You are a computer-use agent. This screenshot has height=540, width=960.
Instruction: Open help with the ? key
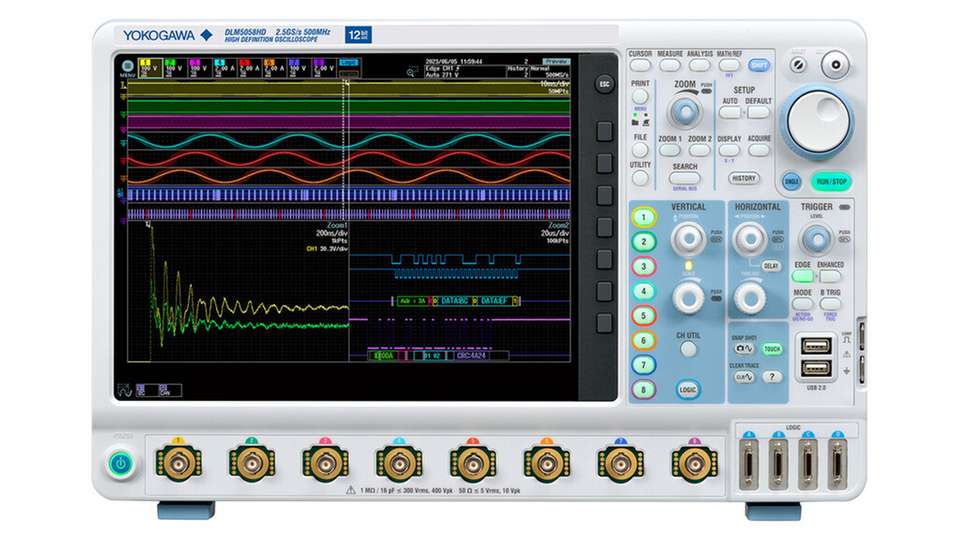coord(772,377)
